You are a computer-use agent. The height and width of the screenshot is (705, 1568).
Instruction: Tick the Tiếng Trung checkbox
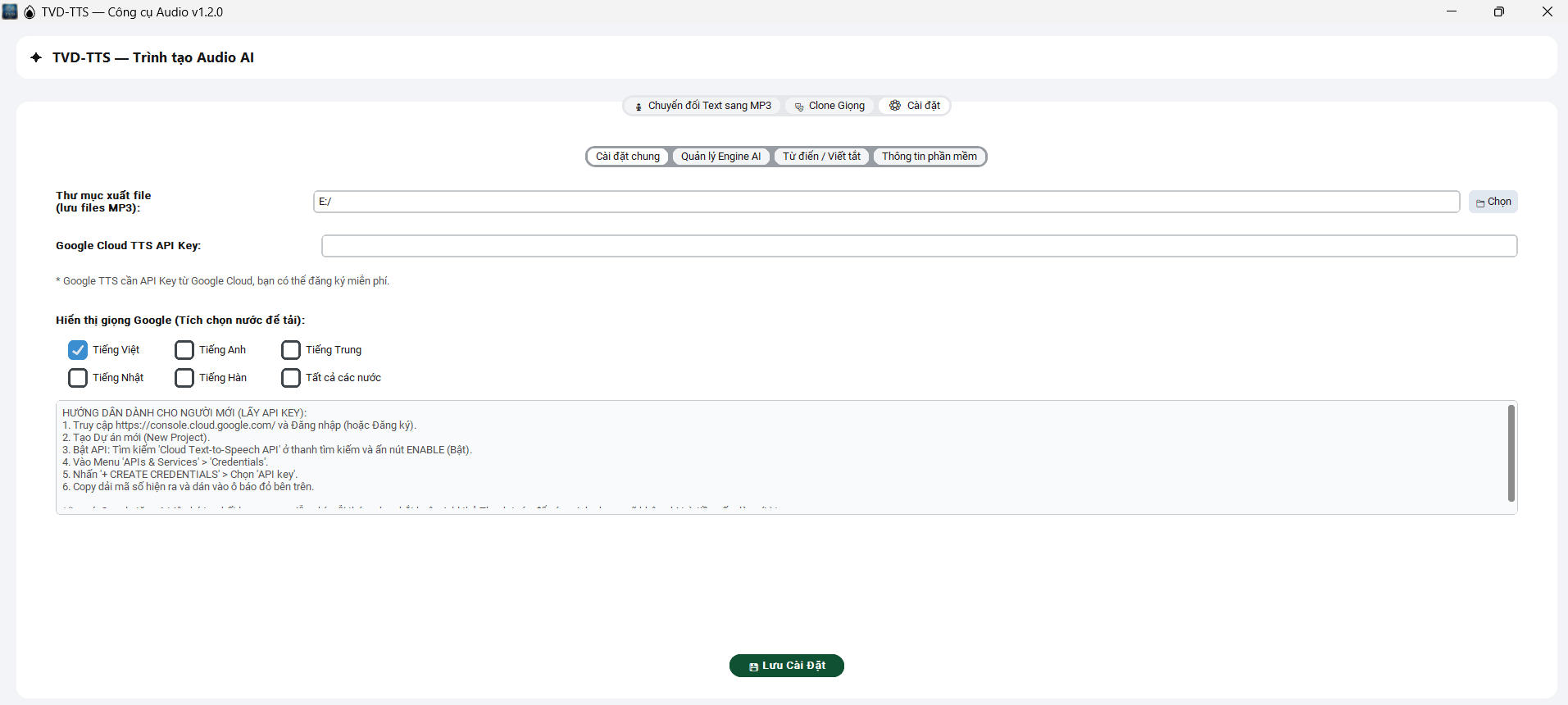(x=291, y=350)
